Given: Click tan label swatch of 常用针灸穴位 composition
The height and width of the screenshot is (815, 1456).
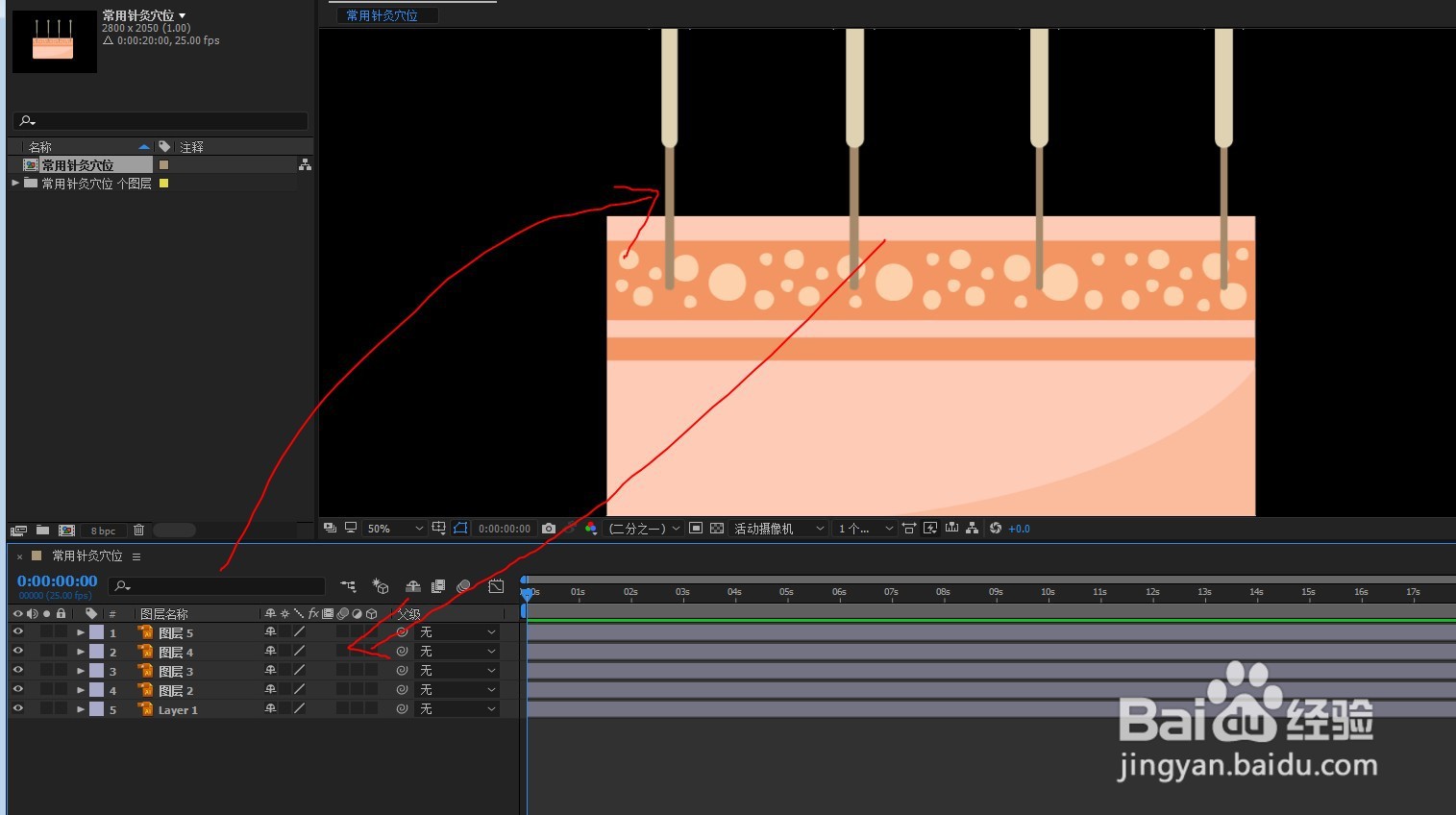Looking at the screenshot, I should 163,164.
